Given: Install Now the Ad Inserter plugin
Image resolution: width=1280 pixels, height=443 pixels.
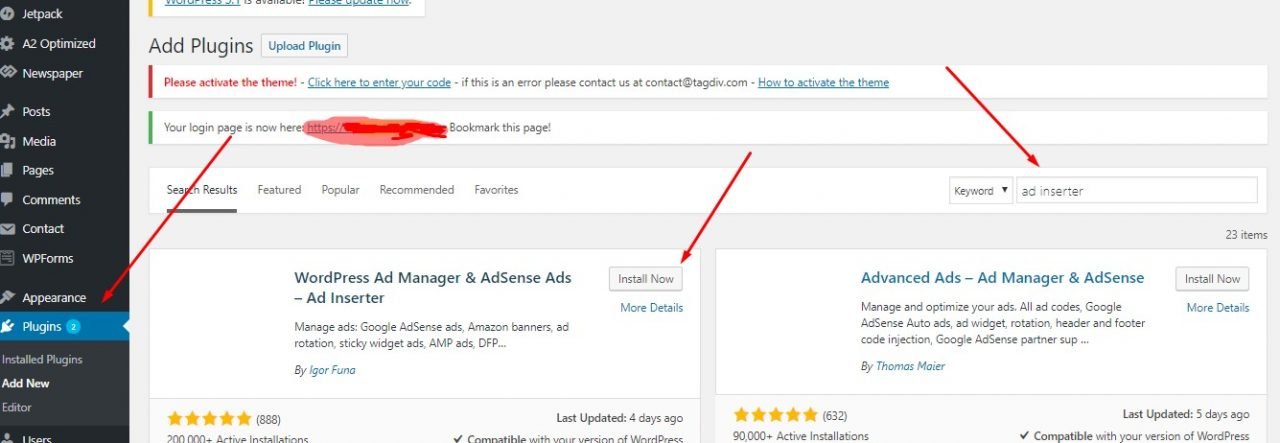Looking at the screenshot, I should pos(646,279).
